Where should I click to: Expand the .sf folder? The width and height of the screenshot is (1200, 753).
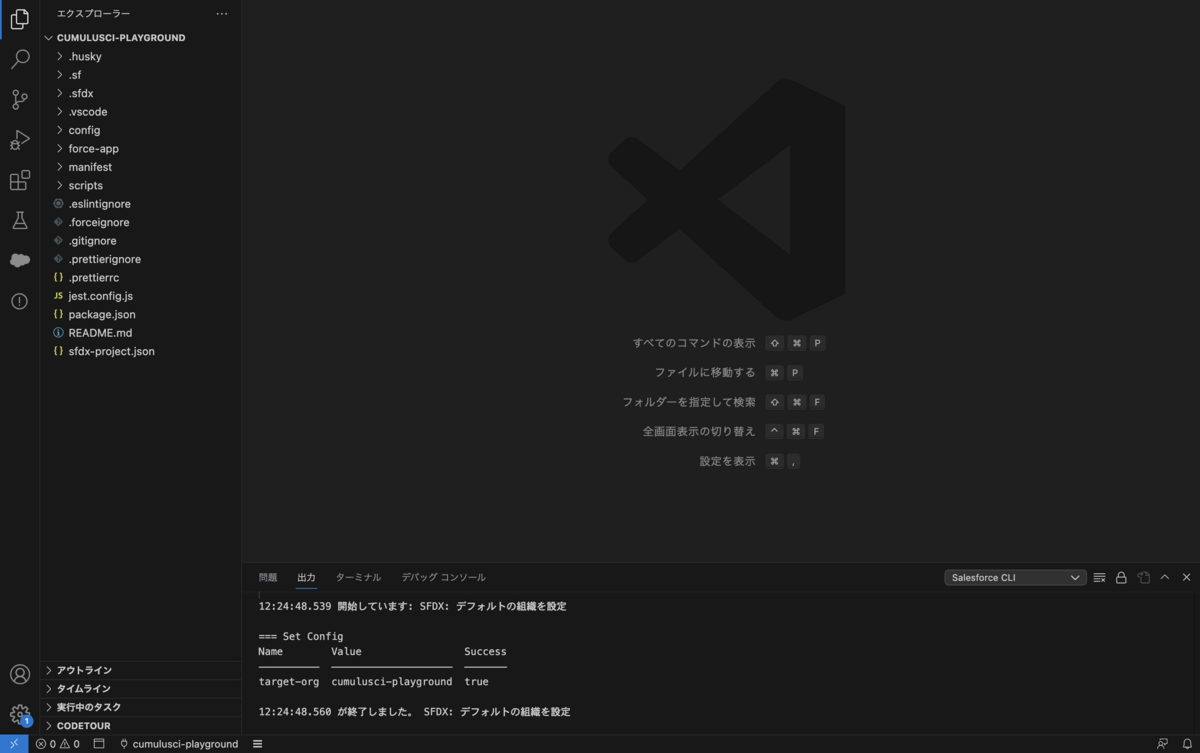coord(75,75)
